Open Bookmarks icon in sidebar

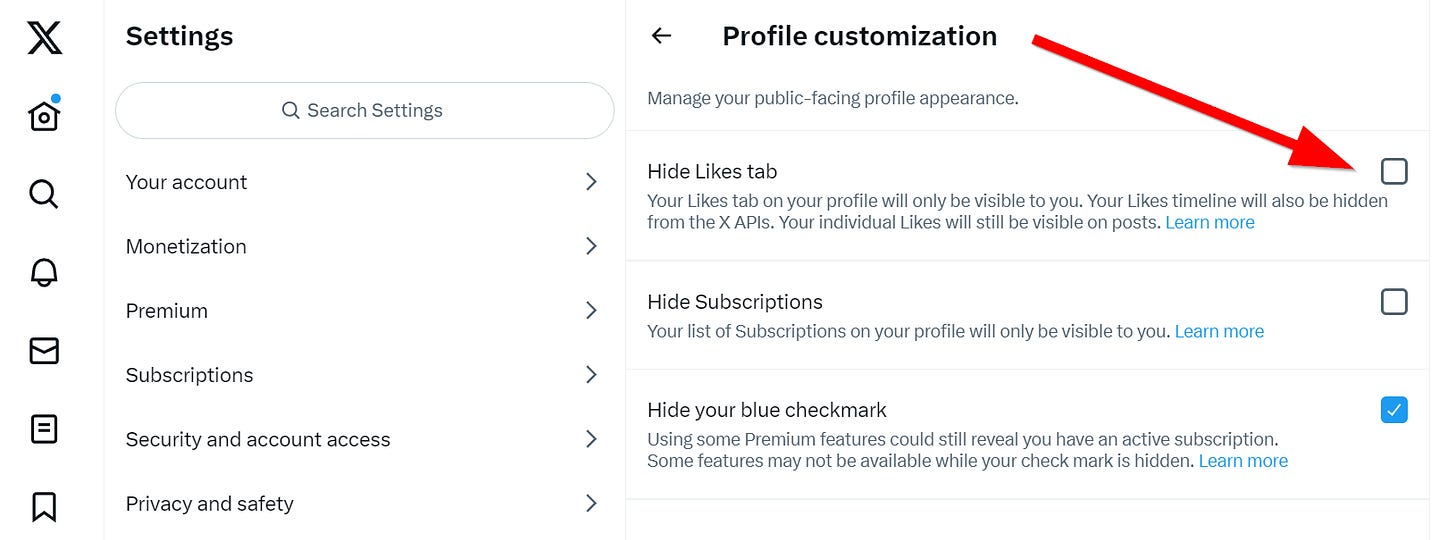click(x=44, y=507)
